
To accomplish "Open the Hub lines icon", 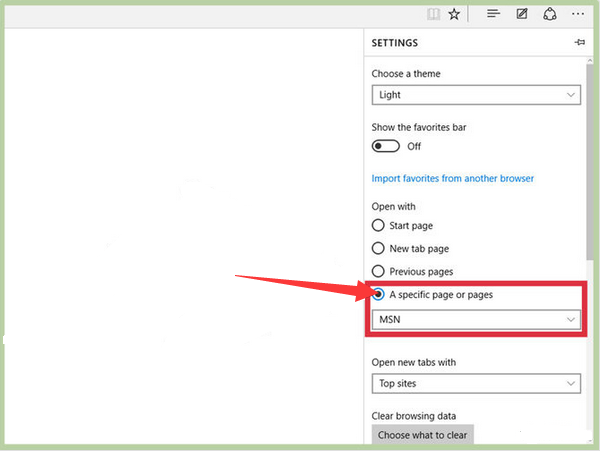I will pyautogui.click(x=493, y=14).
